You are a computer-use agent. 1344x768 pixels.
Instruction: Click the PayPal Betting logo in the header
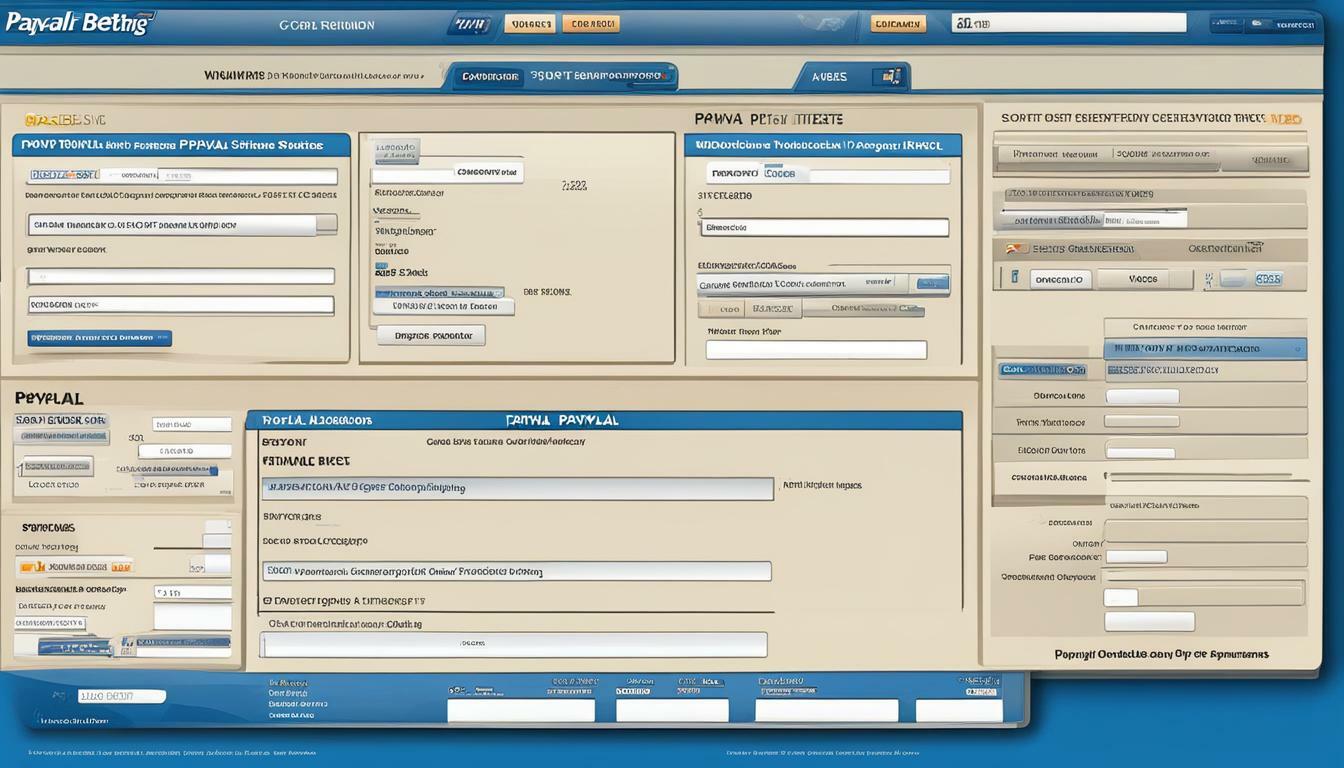78,23
